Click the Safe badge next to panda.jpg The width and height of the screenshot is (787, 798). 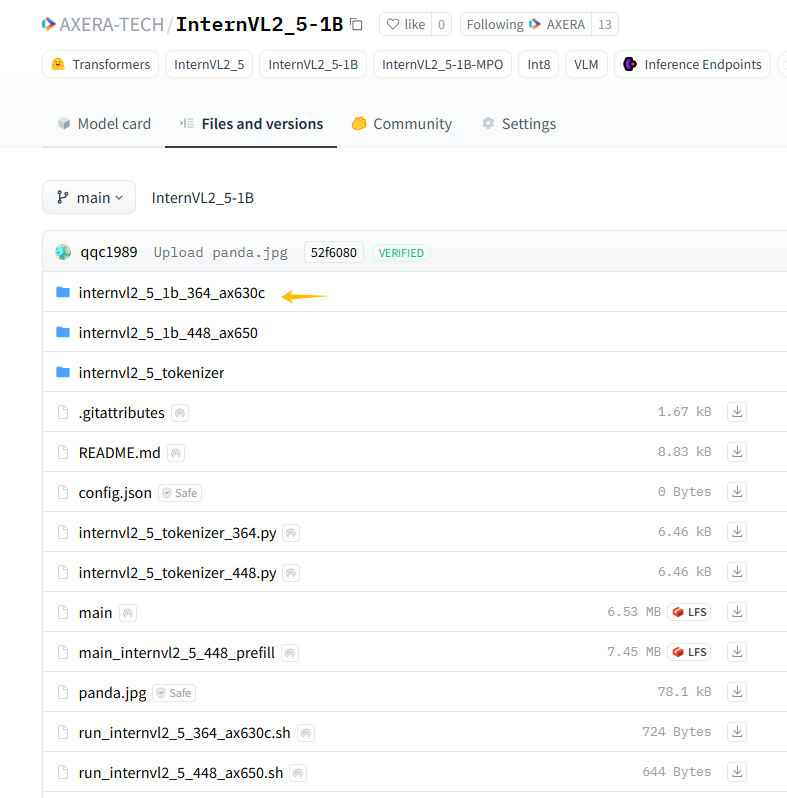point(174,693)
